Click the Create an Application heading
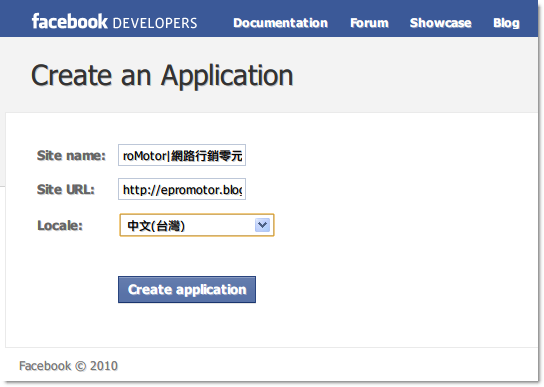This screenshot has width=544, height=387. pyautogui.click(x=162, y=76)
